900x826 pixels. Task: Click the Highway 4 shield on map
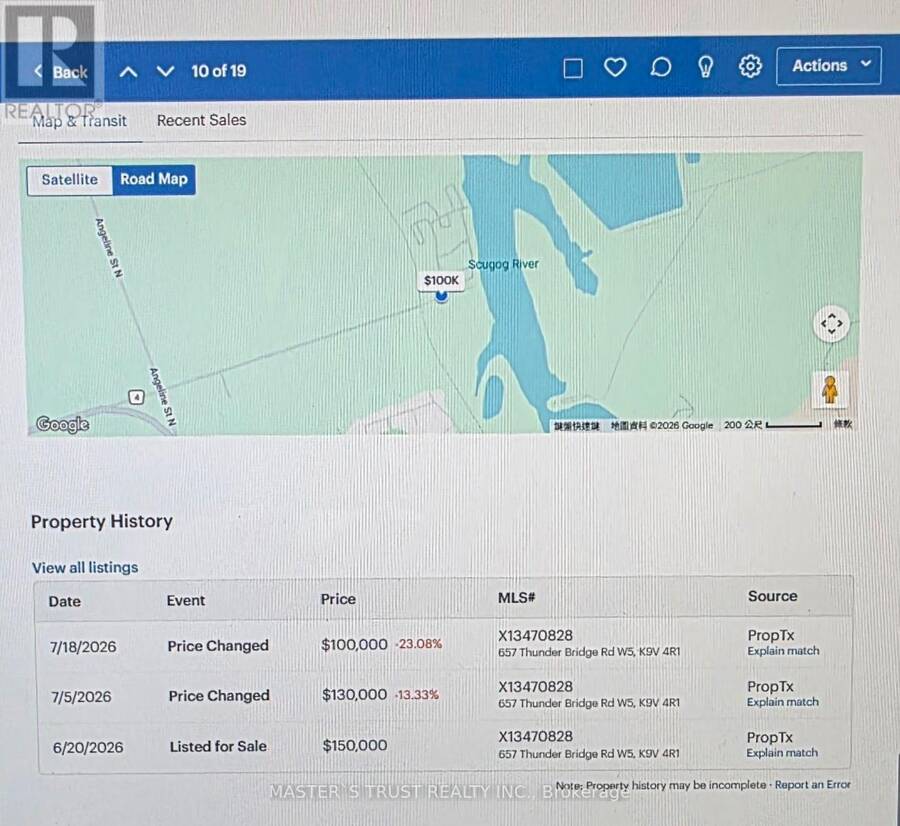click(x=136, y=397)
